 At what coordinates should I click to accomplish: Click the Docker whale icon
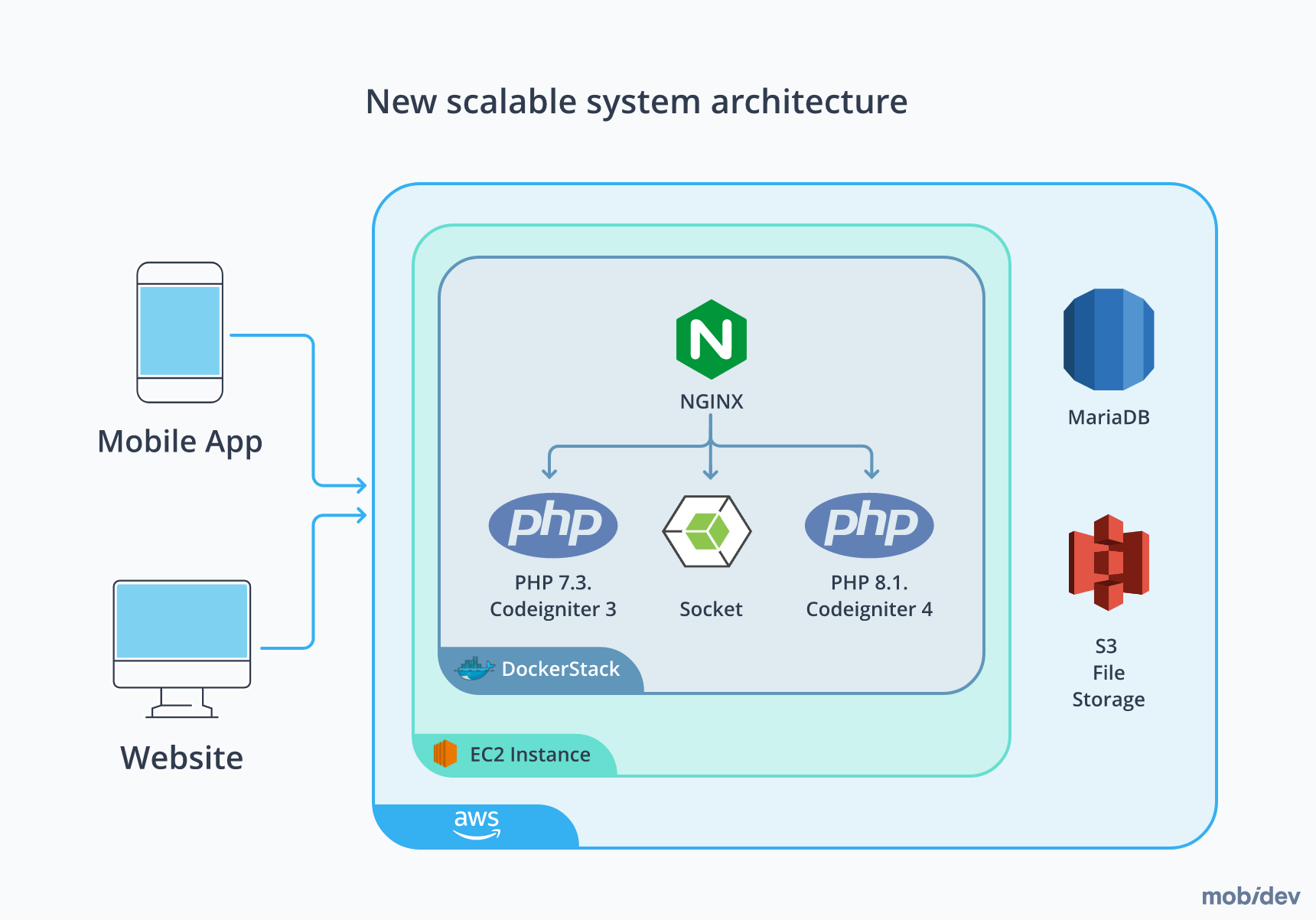(x=474, y=669)
